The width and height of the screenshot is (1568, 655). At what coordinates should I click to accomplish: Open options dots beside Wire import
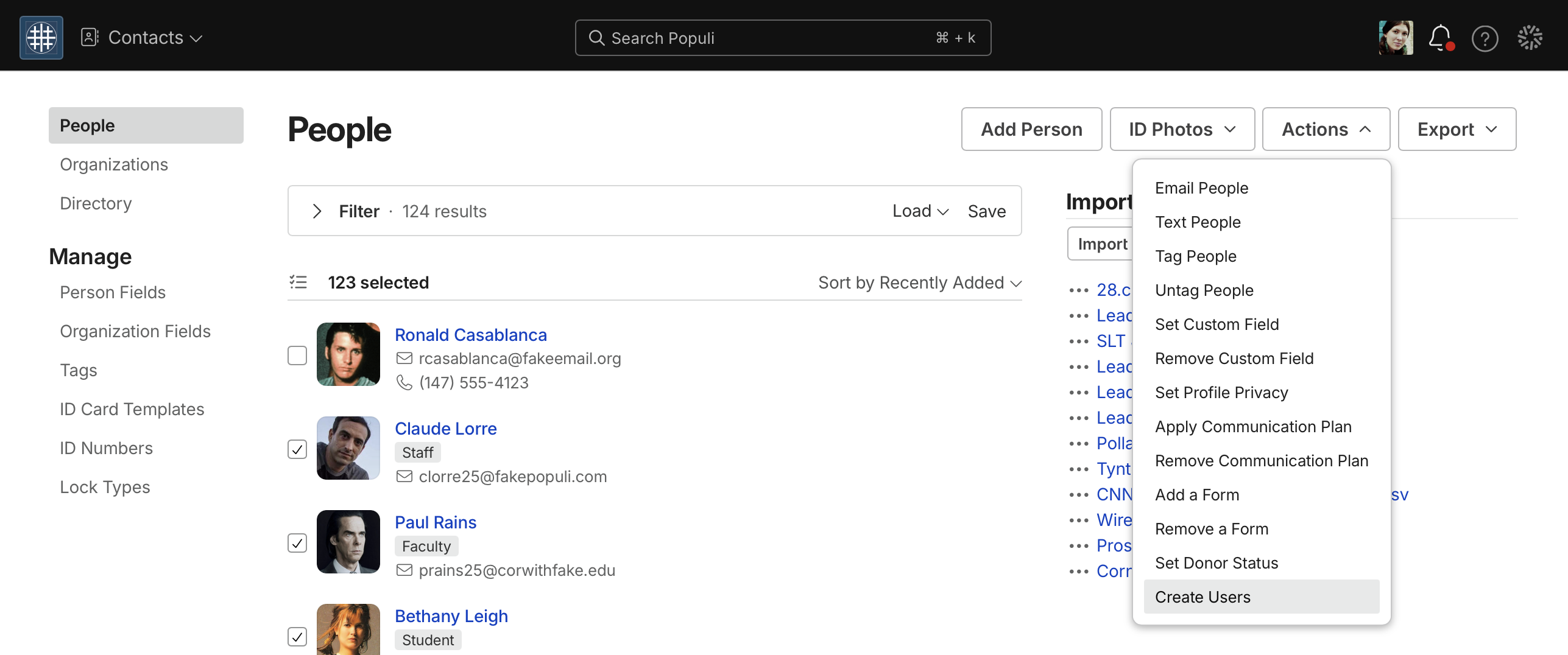[x=1079, y=520]
